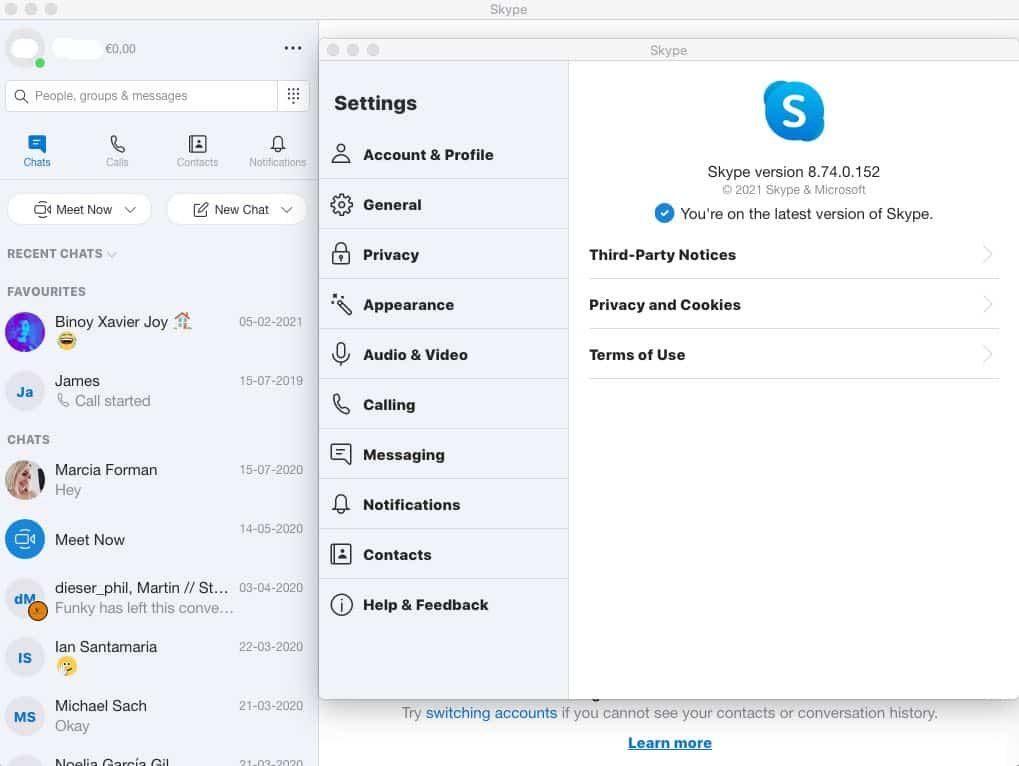Switch to the Calls tab
The image size is (1019, 766).
pyautogui.click(x=117, y=151)
